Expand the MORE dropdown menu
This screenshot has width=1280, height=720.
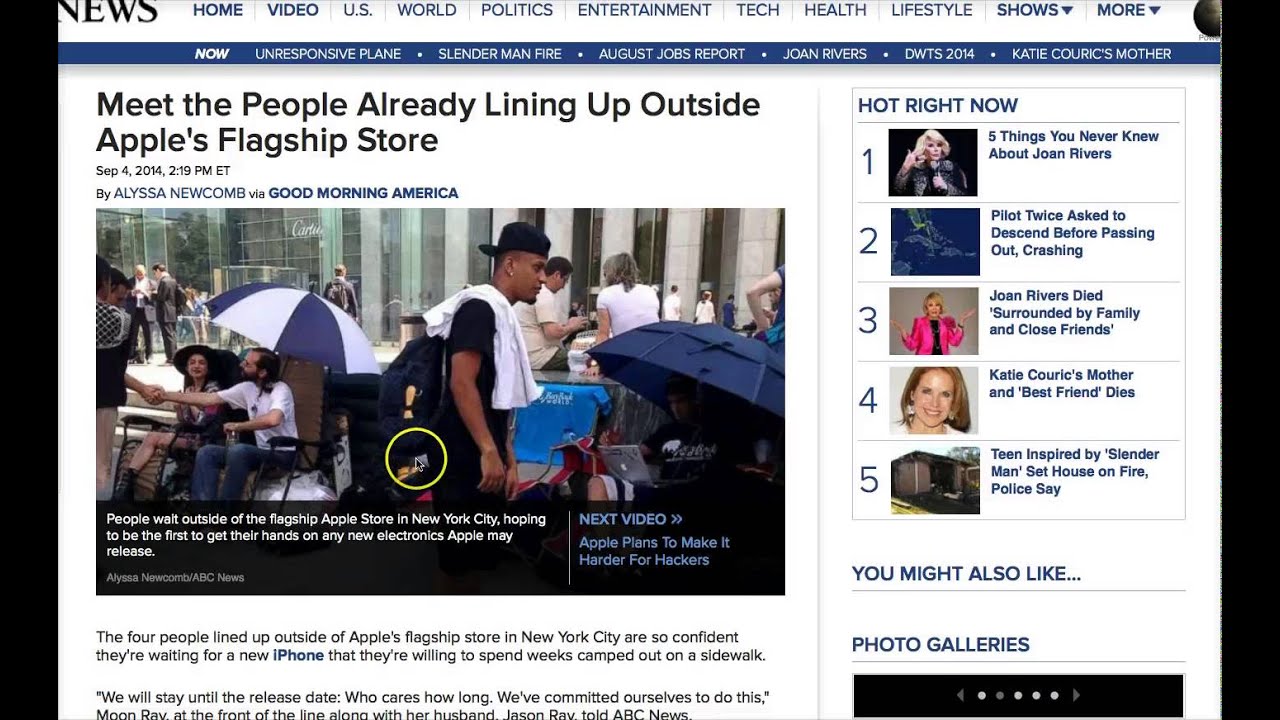pos(1128,10)
